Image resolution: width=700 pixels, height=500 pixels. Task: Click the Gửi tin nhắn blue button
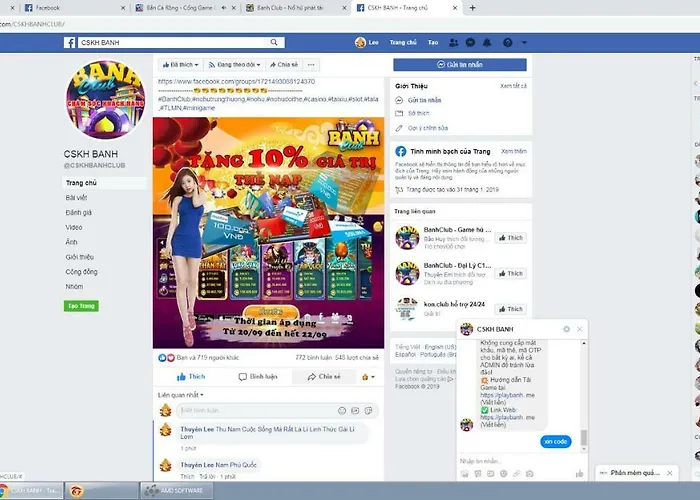point(460,65)
